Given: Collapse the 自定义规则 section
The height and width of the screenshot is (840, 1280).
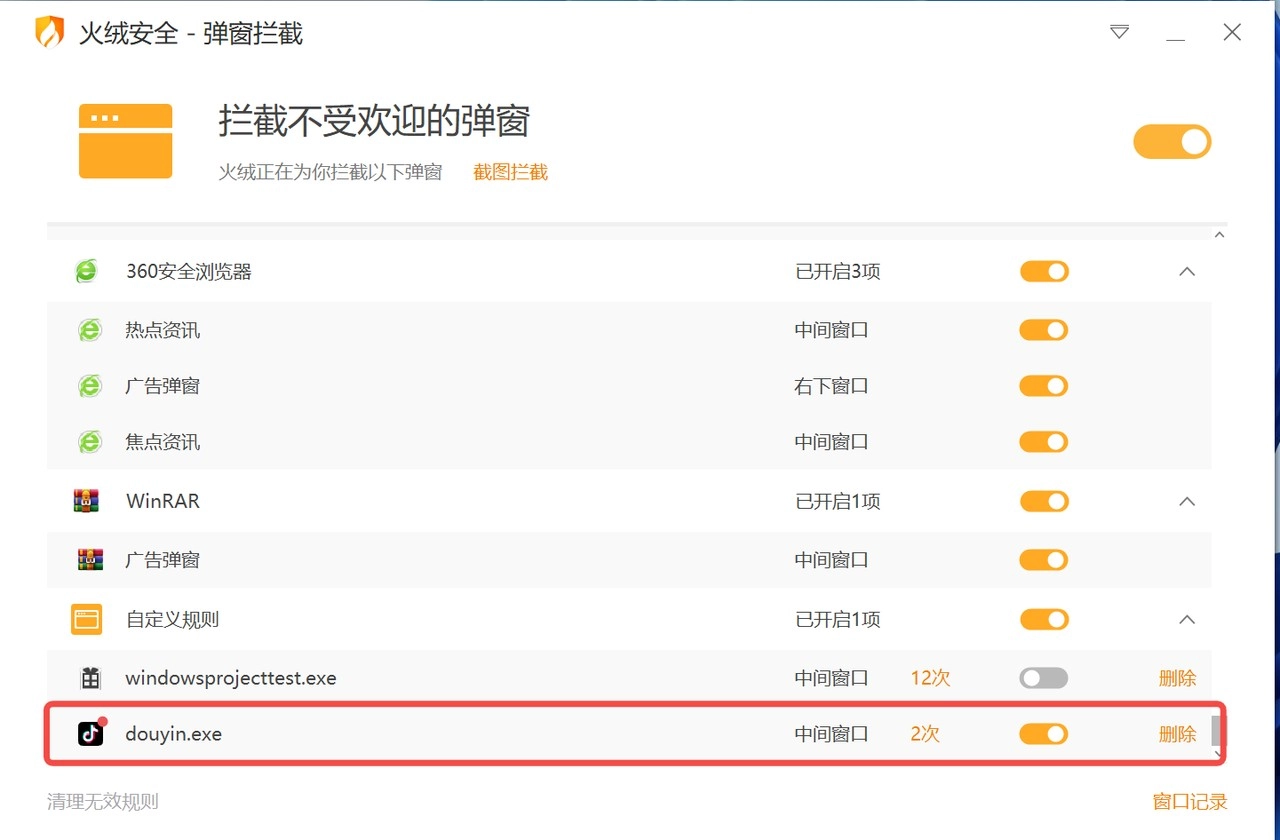Looking at the screenshot, I should [x=1187, y=620].
